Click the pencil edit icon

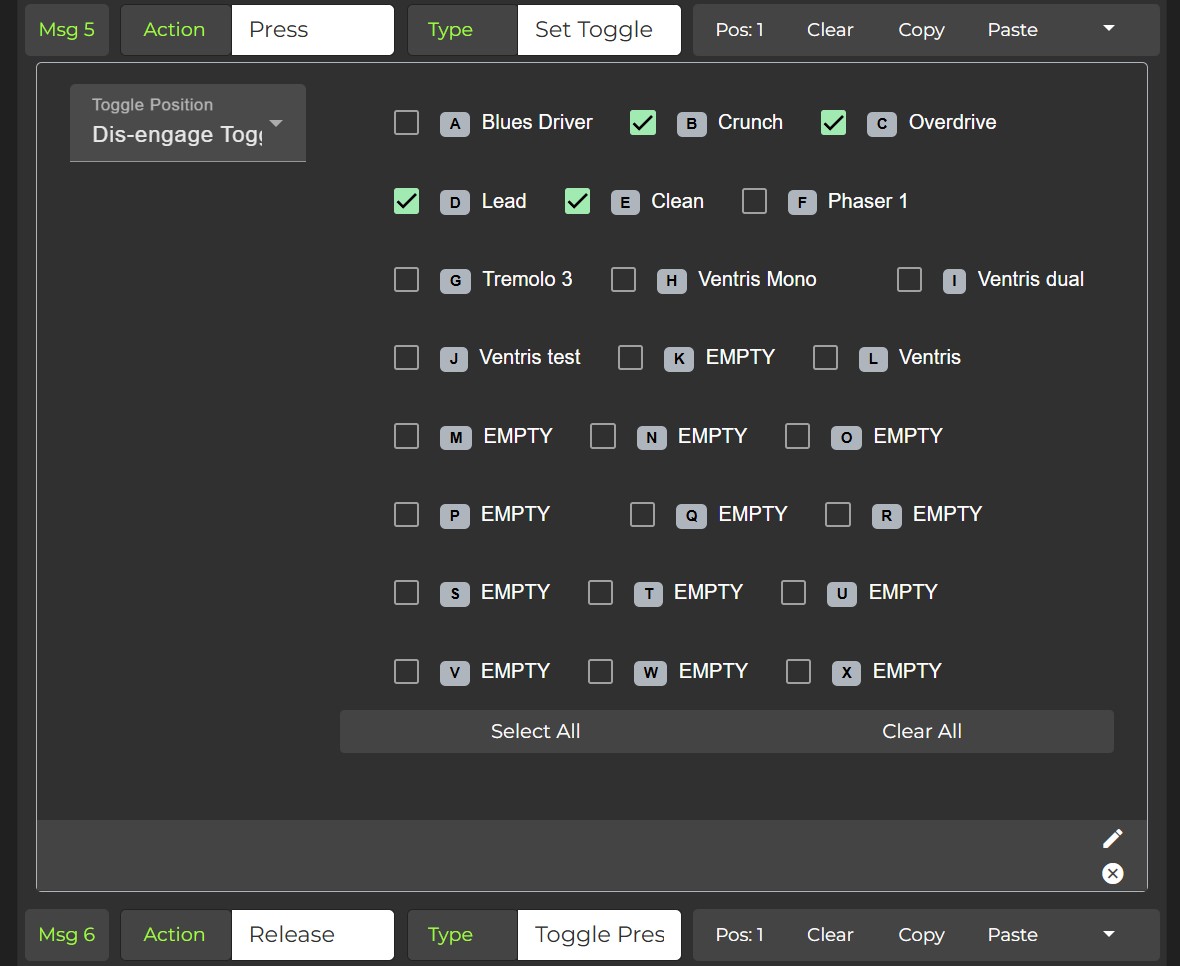(1112, 839)
